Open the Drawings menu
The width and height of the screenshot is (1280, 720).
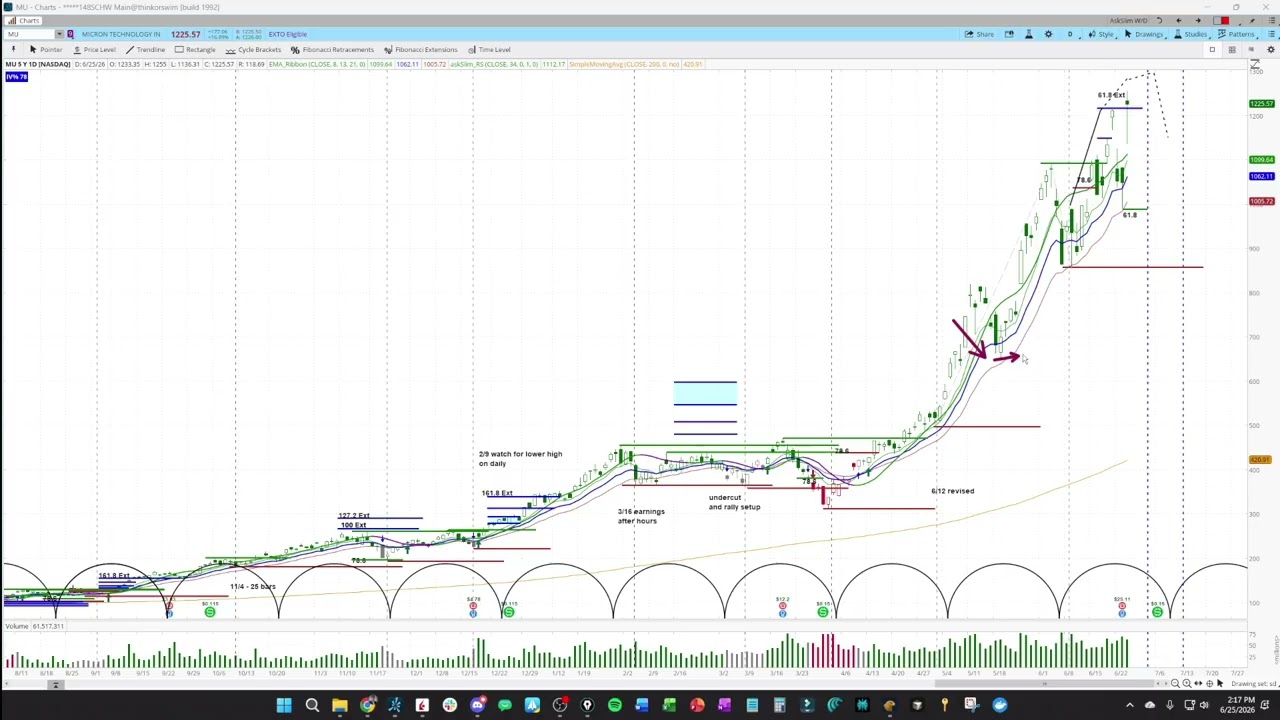[1144, 34]
